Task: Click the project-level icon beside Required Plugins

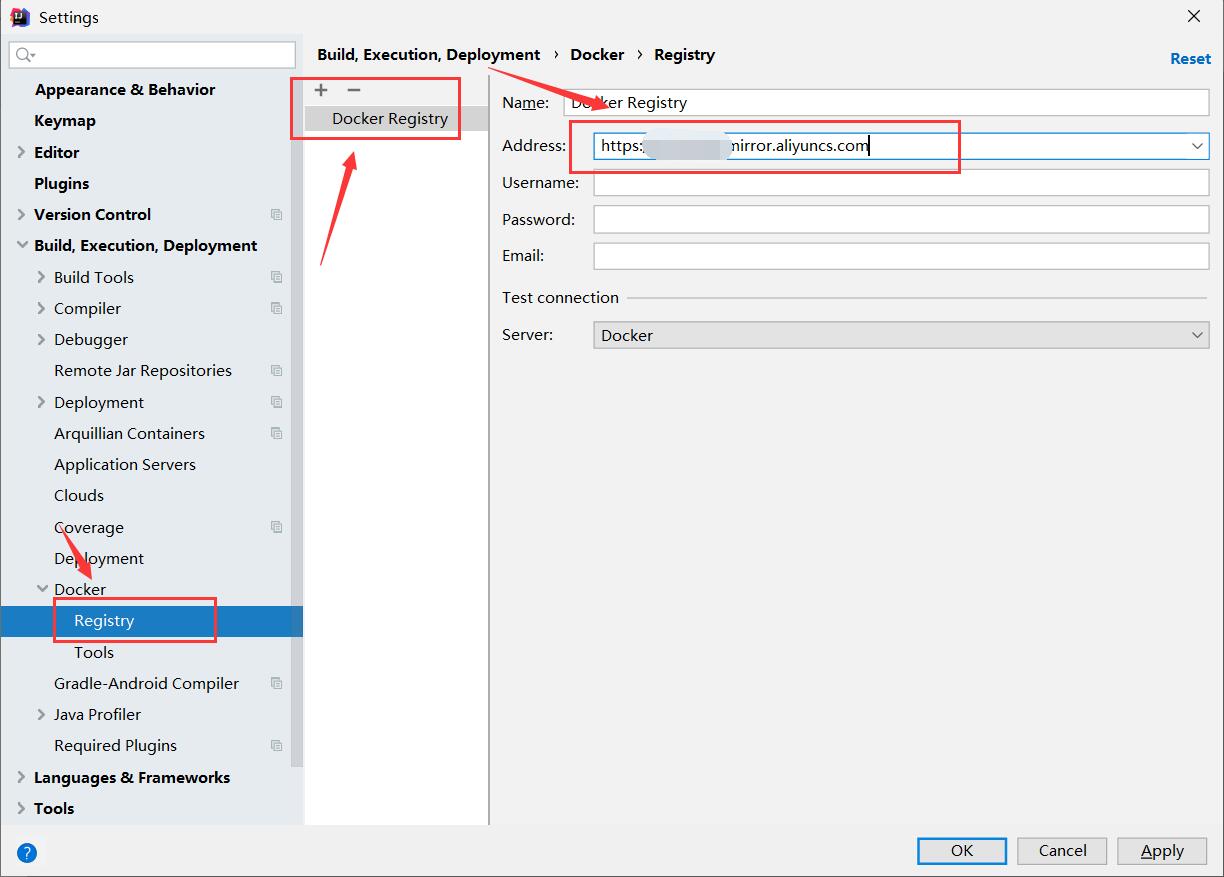Action: coord(276,746)
